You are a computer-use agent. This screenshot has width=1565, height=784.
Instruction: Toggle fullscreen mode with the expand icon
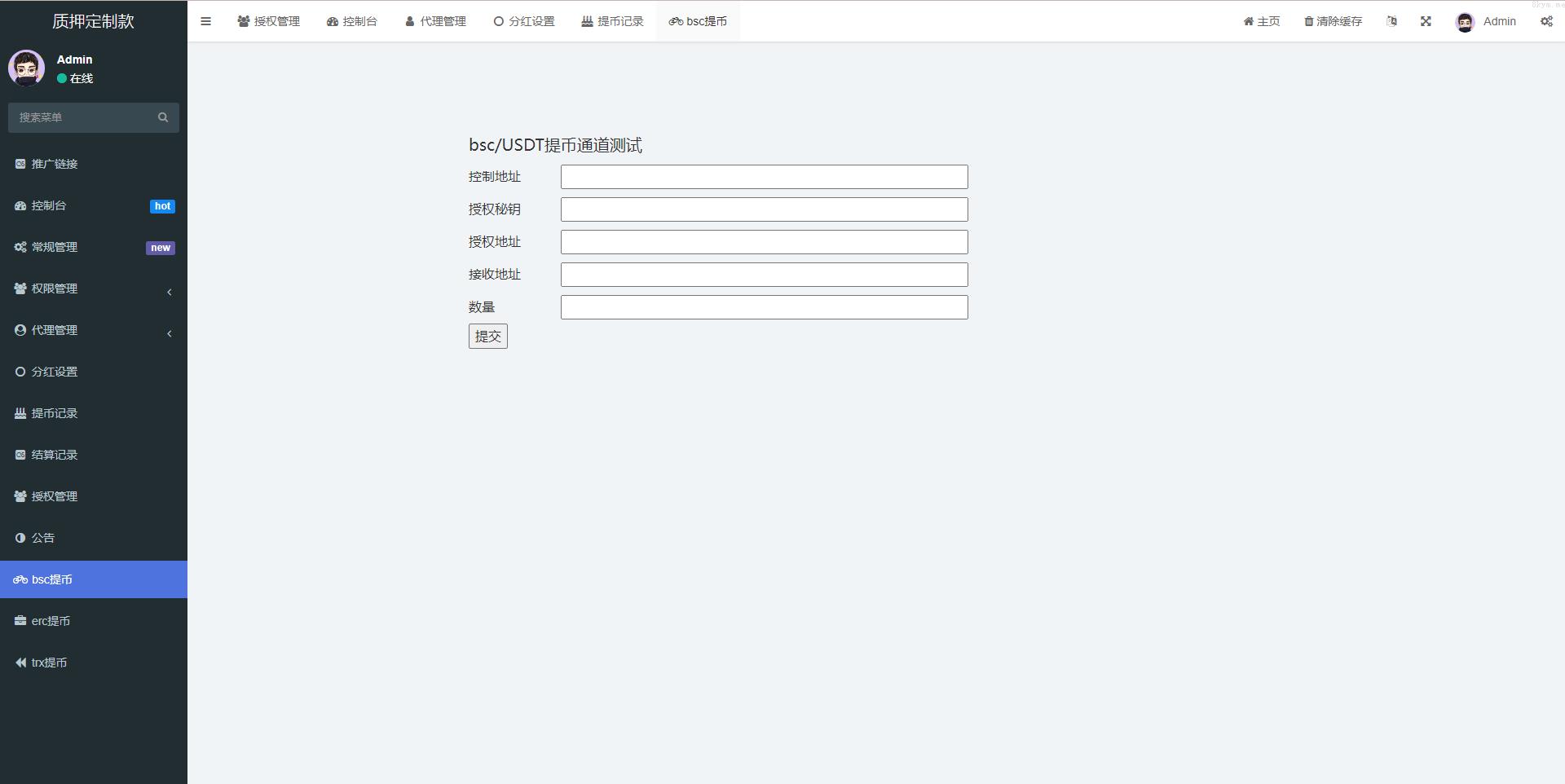coord(1426,21)
